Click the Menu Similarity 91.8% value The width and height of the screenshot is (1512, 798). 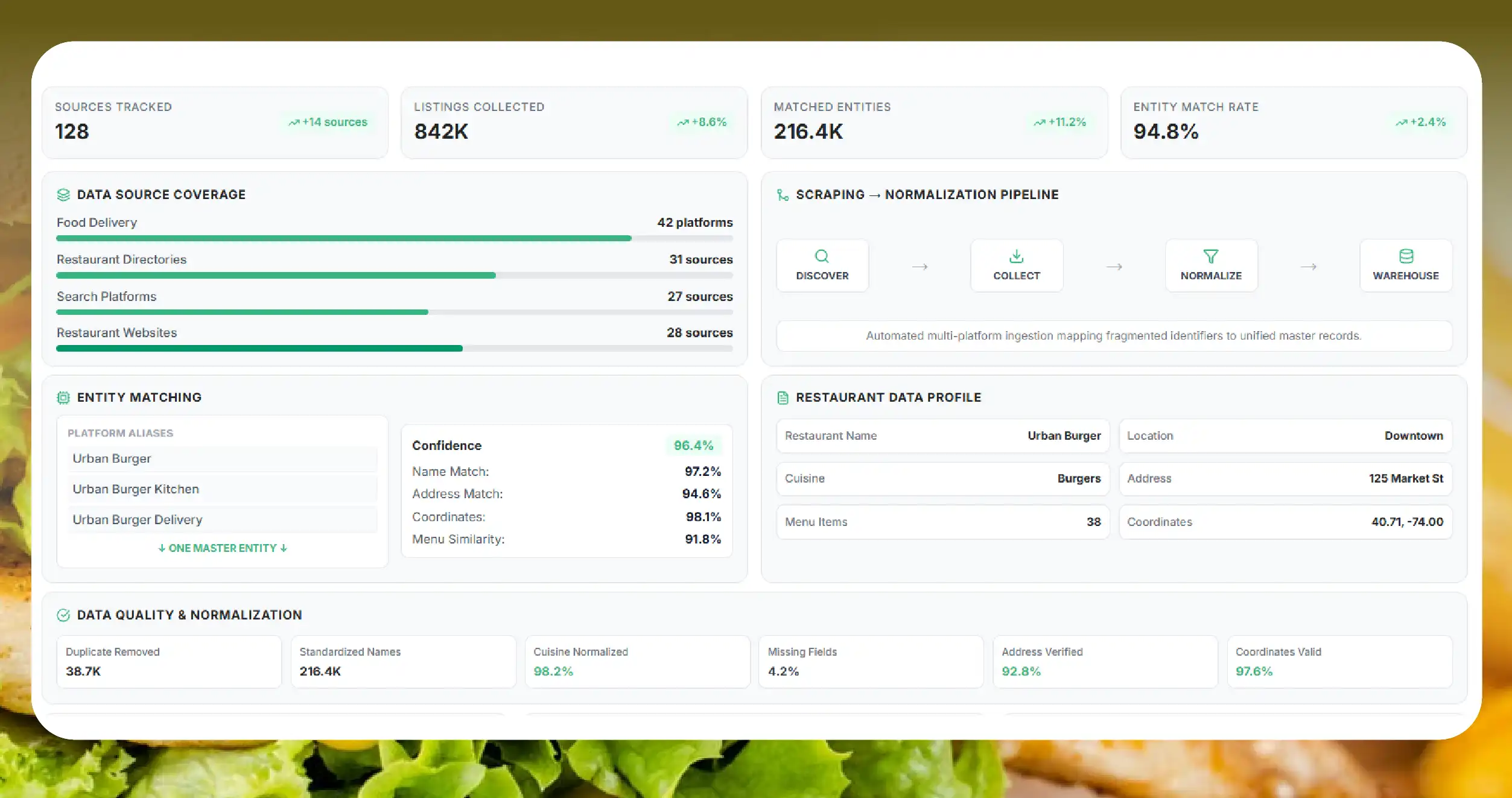(703, 539)
